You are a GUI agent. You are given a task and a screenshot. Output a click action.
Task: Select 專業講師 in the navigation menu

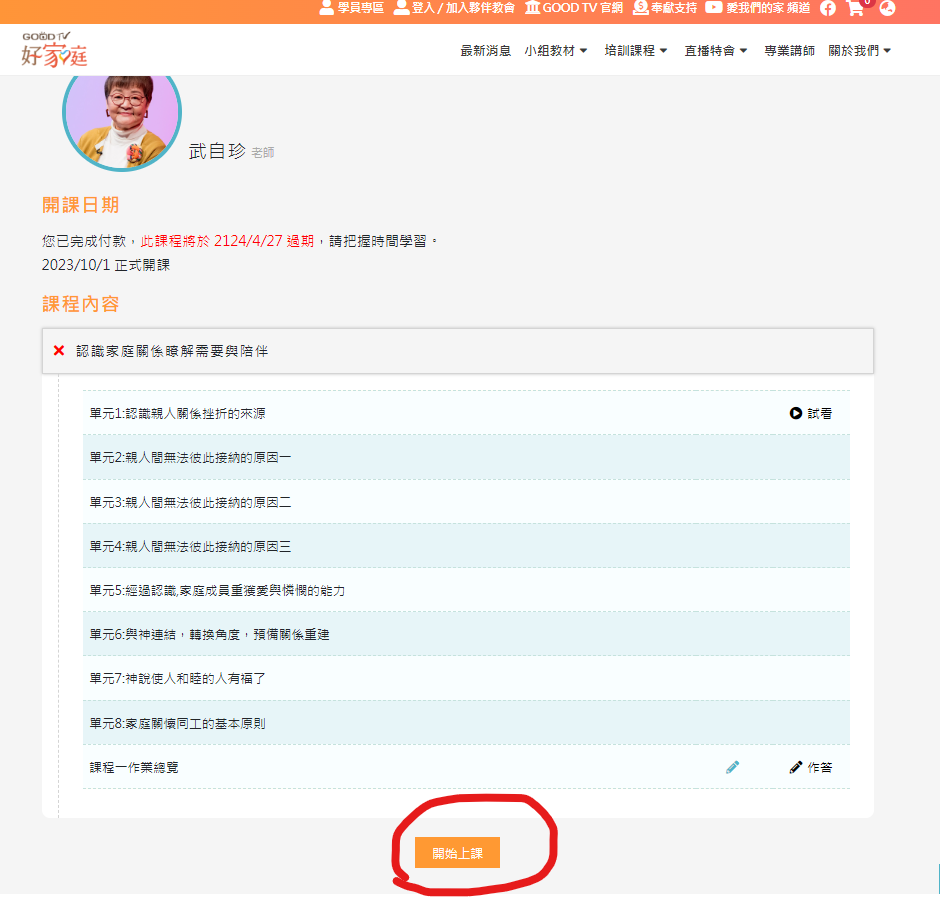pos(789,51)
